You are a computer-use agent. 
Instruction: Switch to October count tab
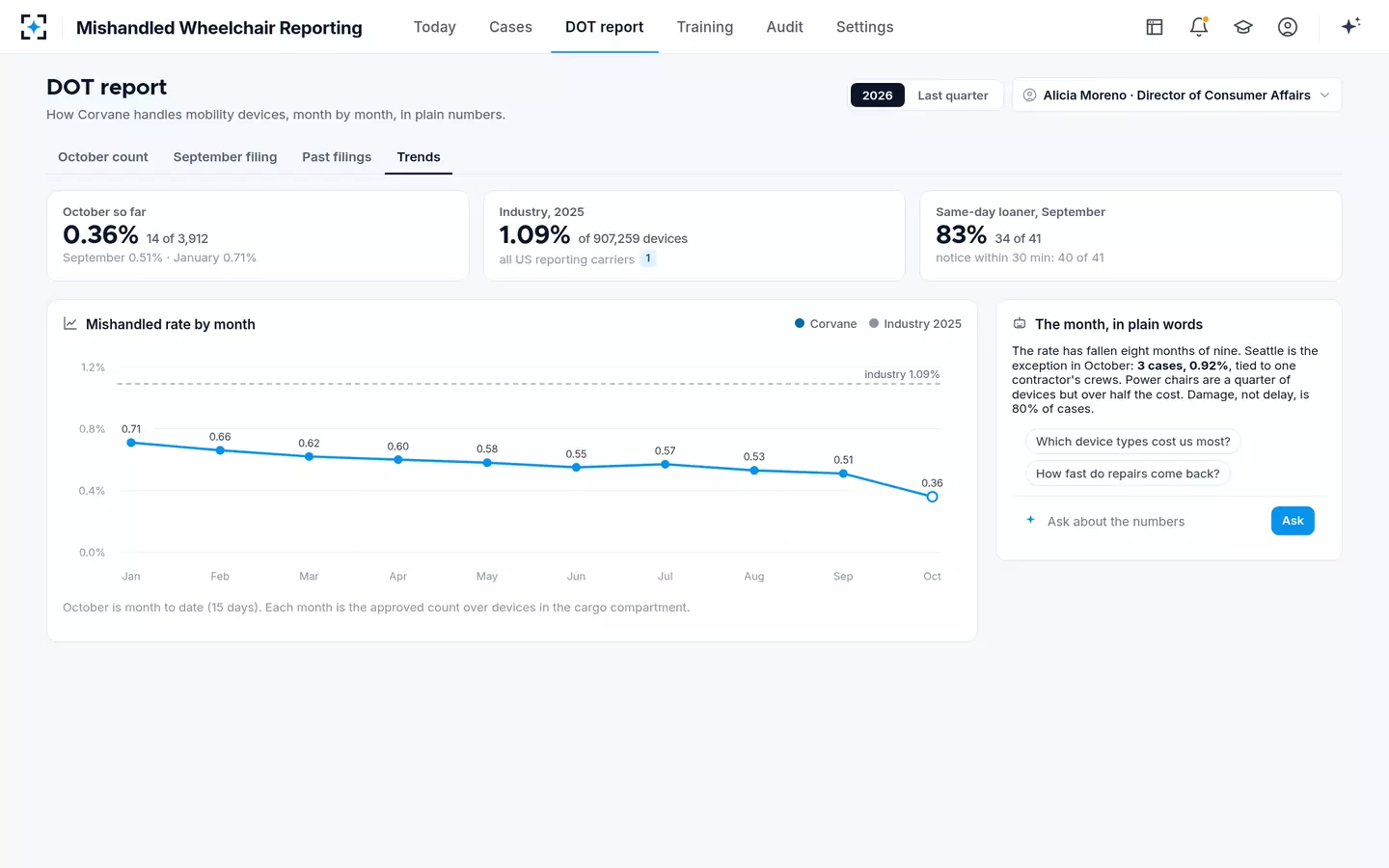tap(103, 157)
